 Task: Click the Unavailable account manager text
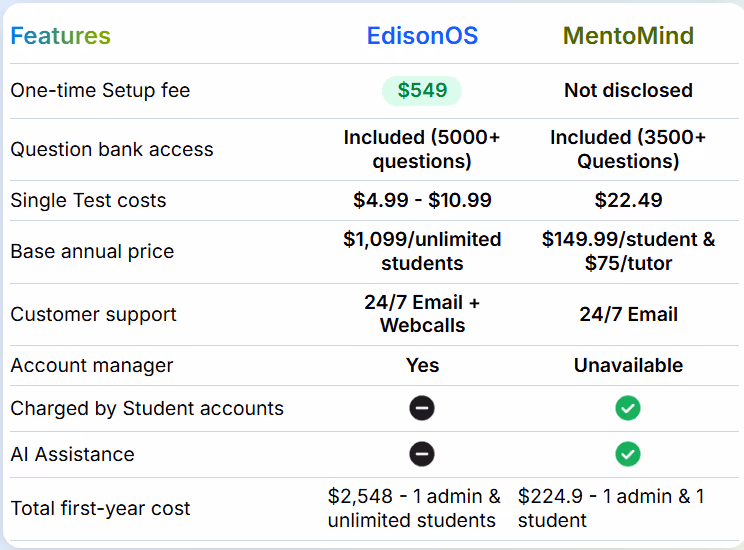[x=628, y=365]
